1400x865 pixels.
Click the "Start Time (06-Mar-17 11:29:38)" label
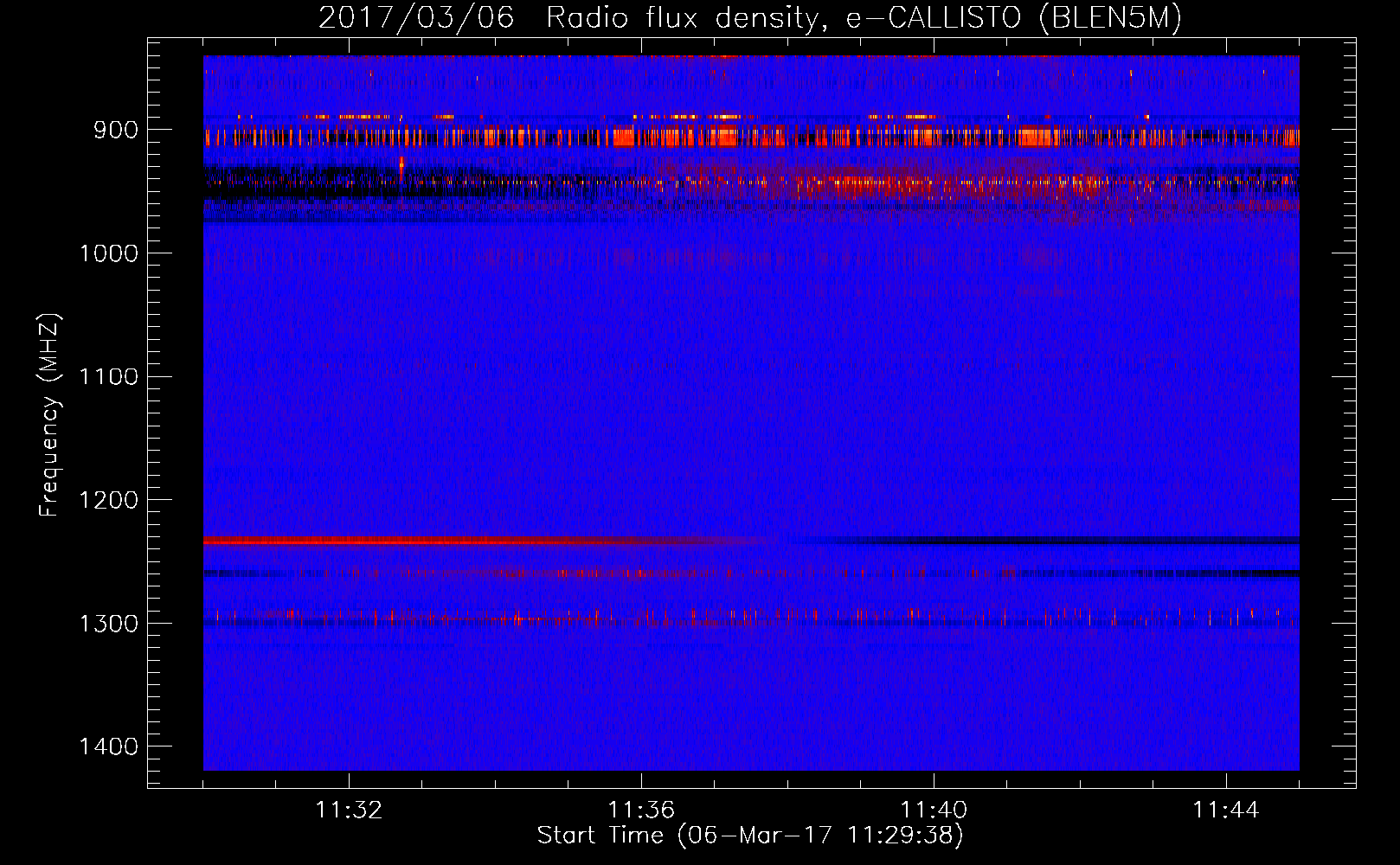(750, 836)
